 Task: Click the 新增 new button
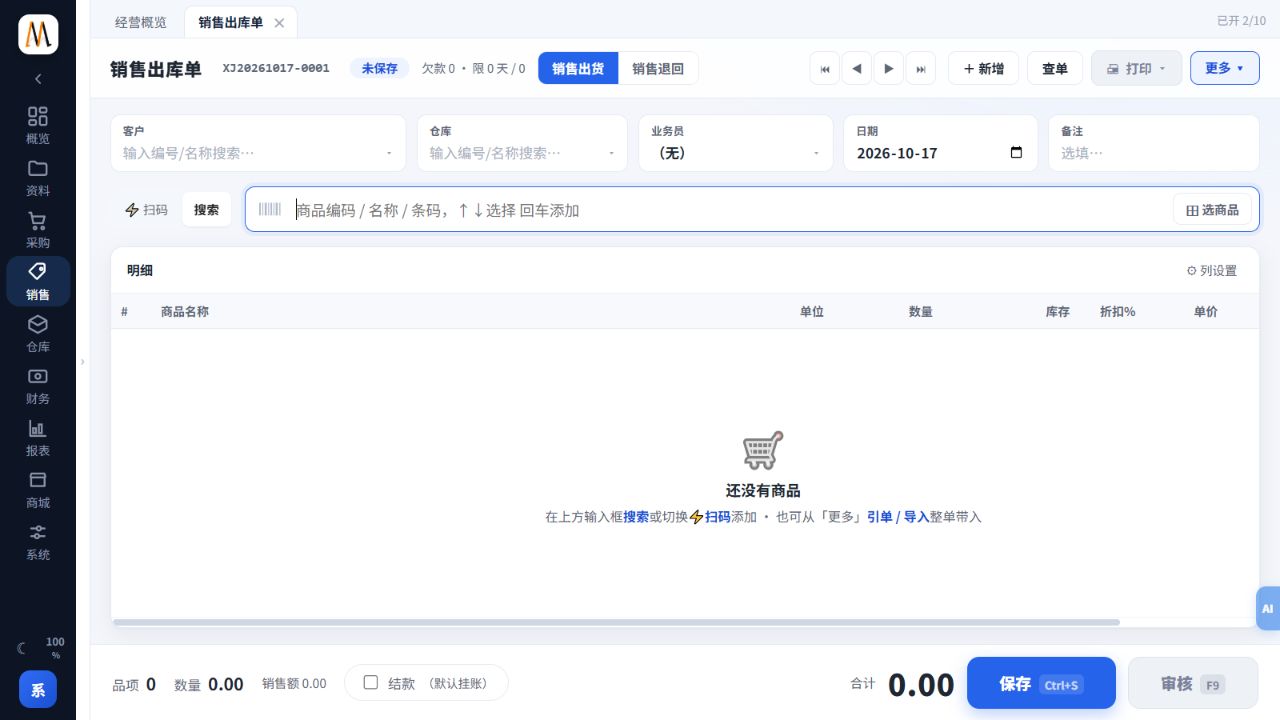984,69
